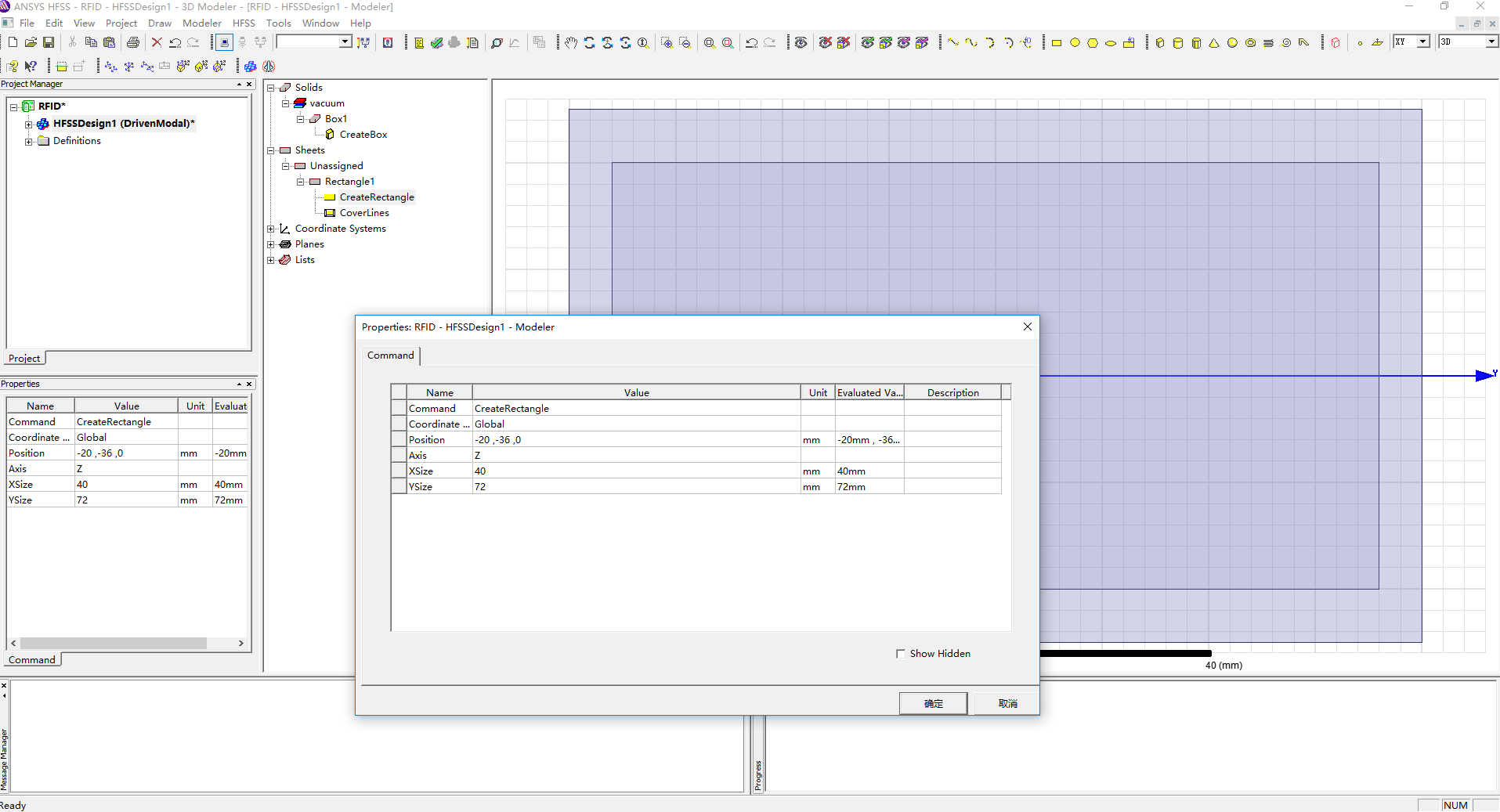
Task: Select the Draw rectangle tool
Action: click(1056, 43)
